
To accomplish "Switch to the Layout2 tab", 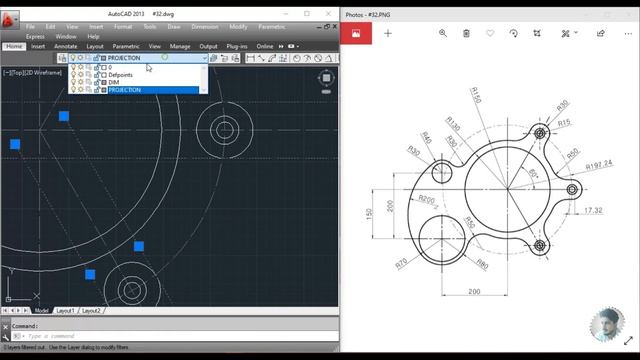I will [91, 311].
